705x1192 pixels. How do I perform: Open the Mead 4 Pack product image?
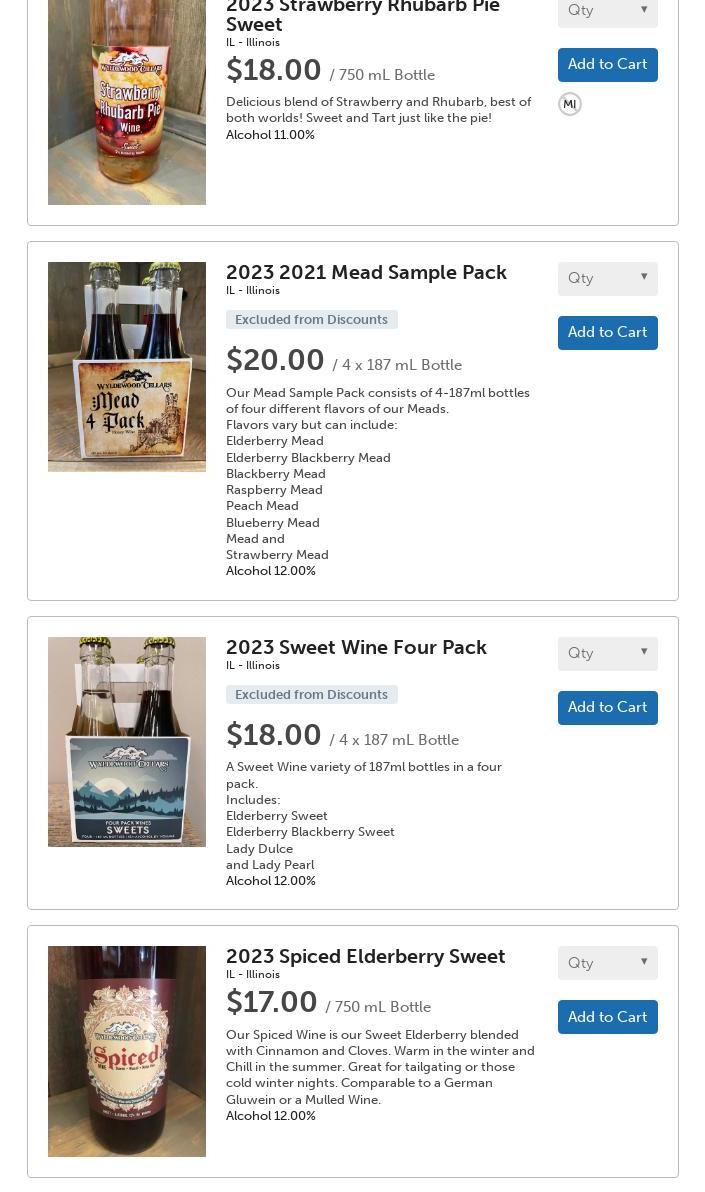click(x=127, y=367)
